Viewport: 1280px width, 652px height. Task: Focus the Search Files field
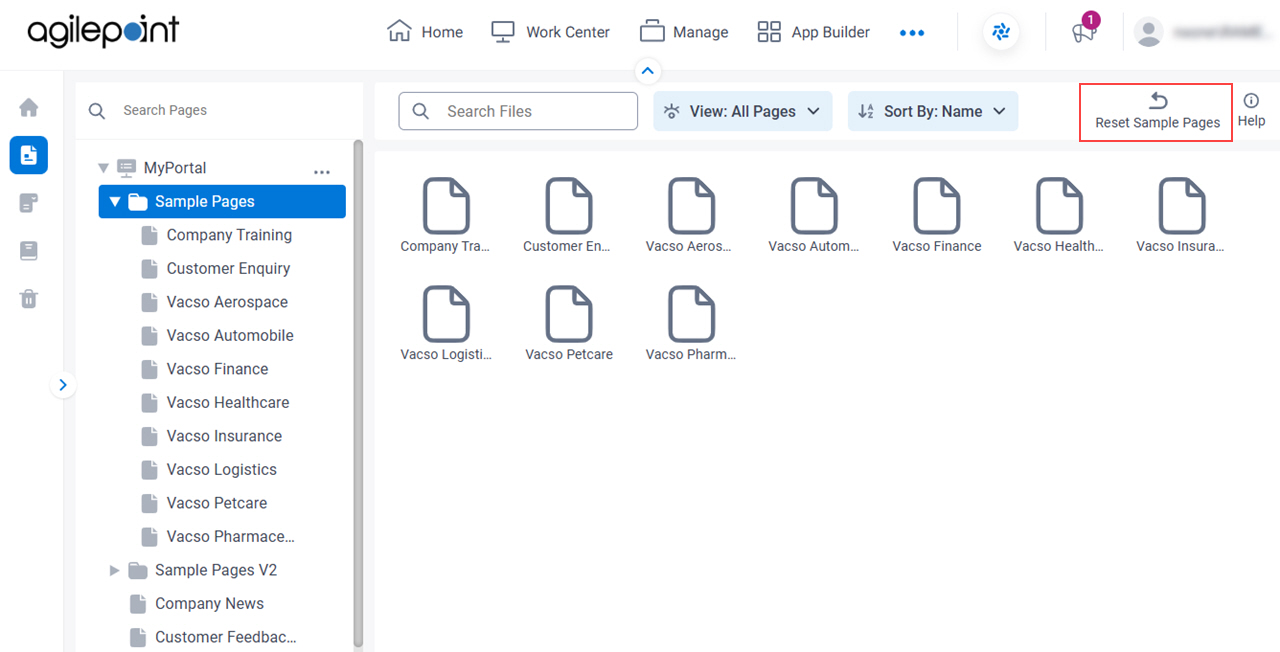[x=518, y=111]
